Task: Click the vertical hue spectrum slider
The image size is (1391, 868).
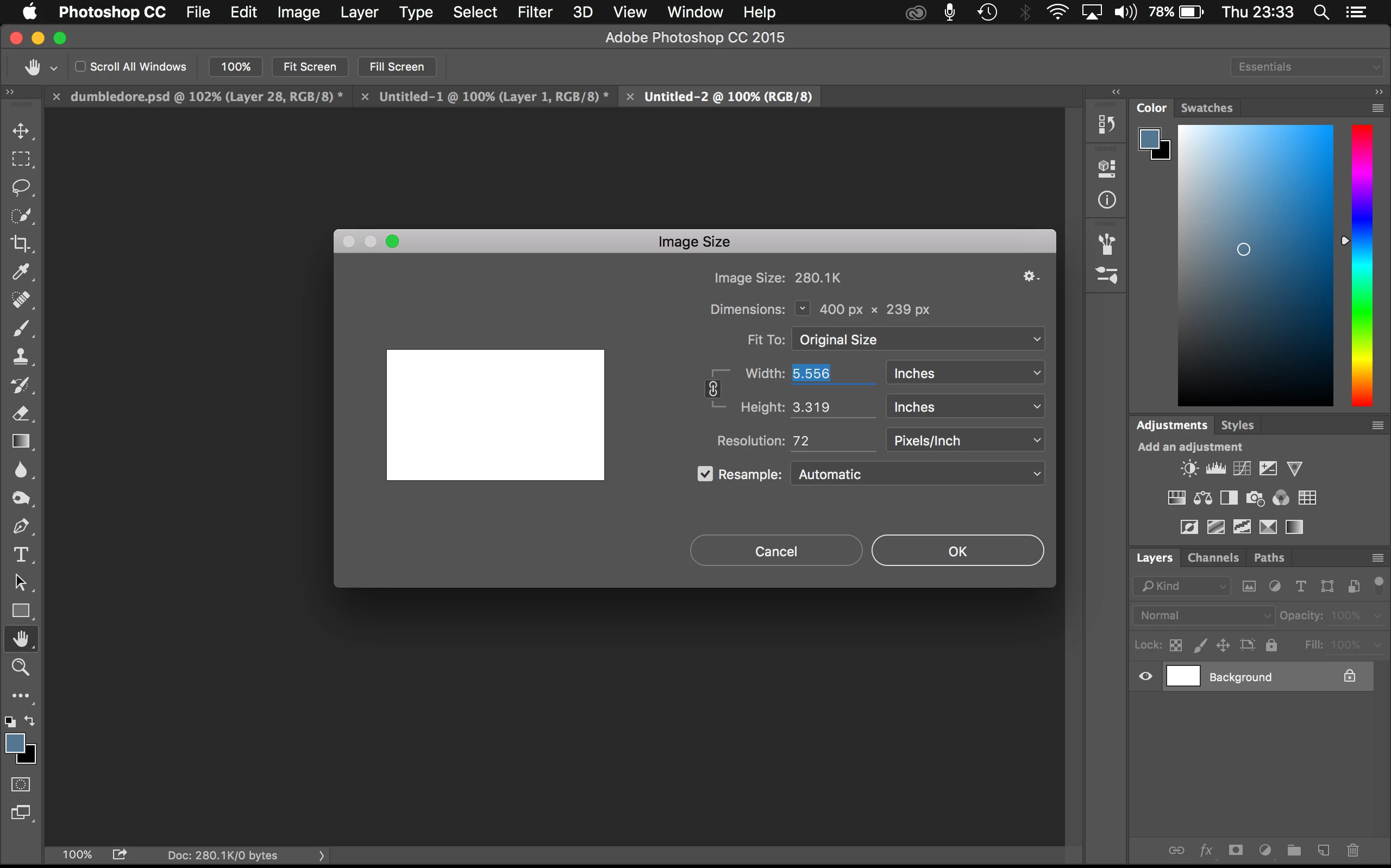Action: coord(1361,264)
